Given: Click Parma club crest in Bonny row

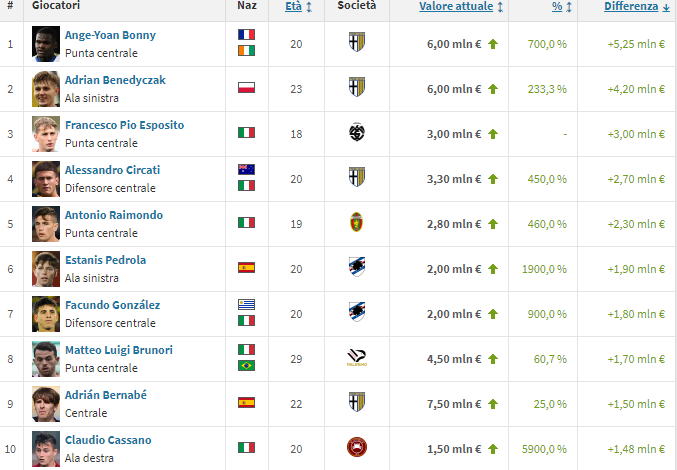Looking at the screenshot, I should pos(357,43).
